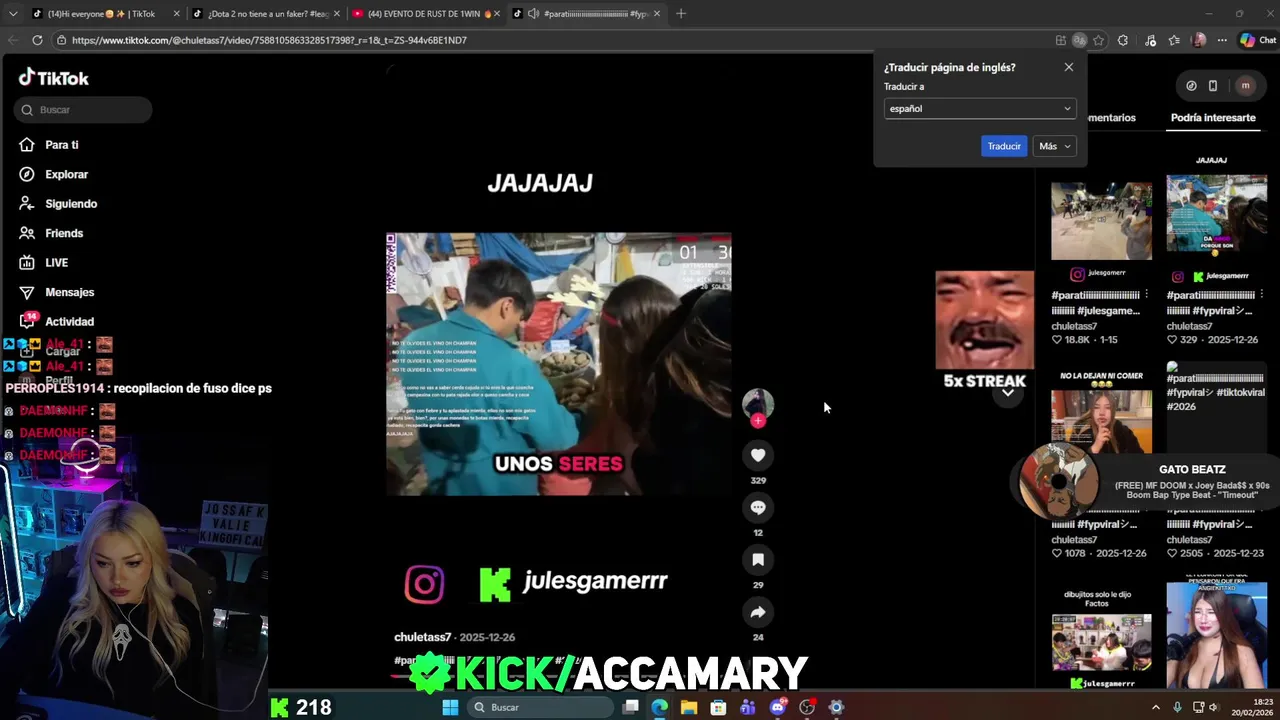
Task: Open dibujitos solo le dijo Factos video
Action: 1101,640
